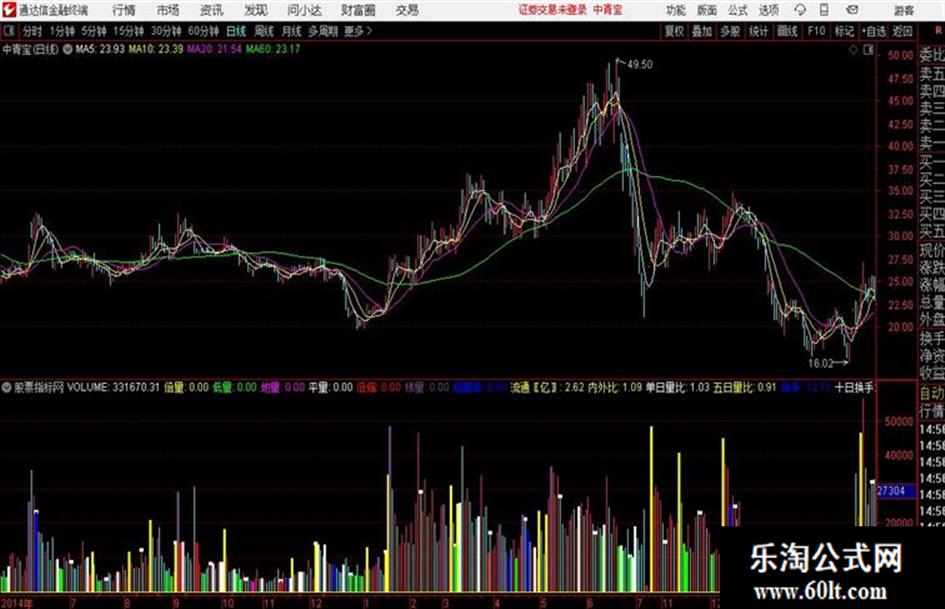
Task: Click the 统计 statistics button
Action: click(758, 31)
